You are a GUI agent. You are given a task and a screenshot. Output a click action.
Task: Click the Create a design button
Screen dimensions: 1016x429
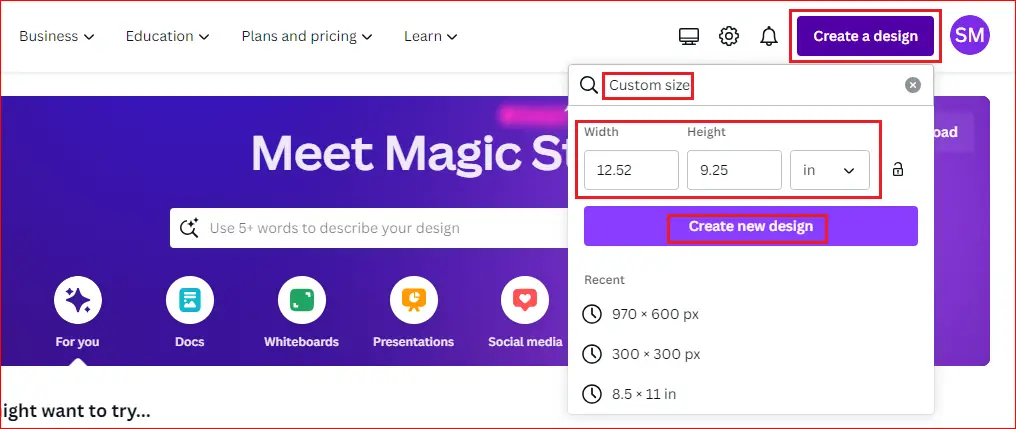tap(865, 36)
